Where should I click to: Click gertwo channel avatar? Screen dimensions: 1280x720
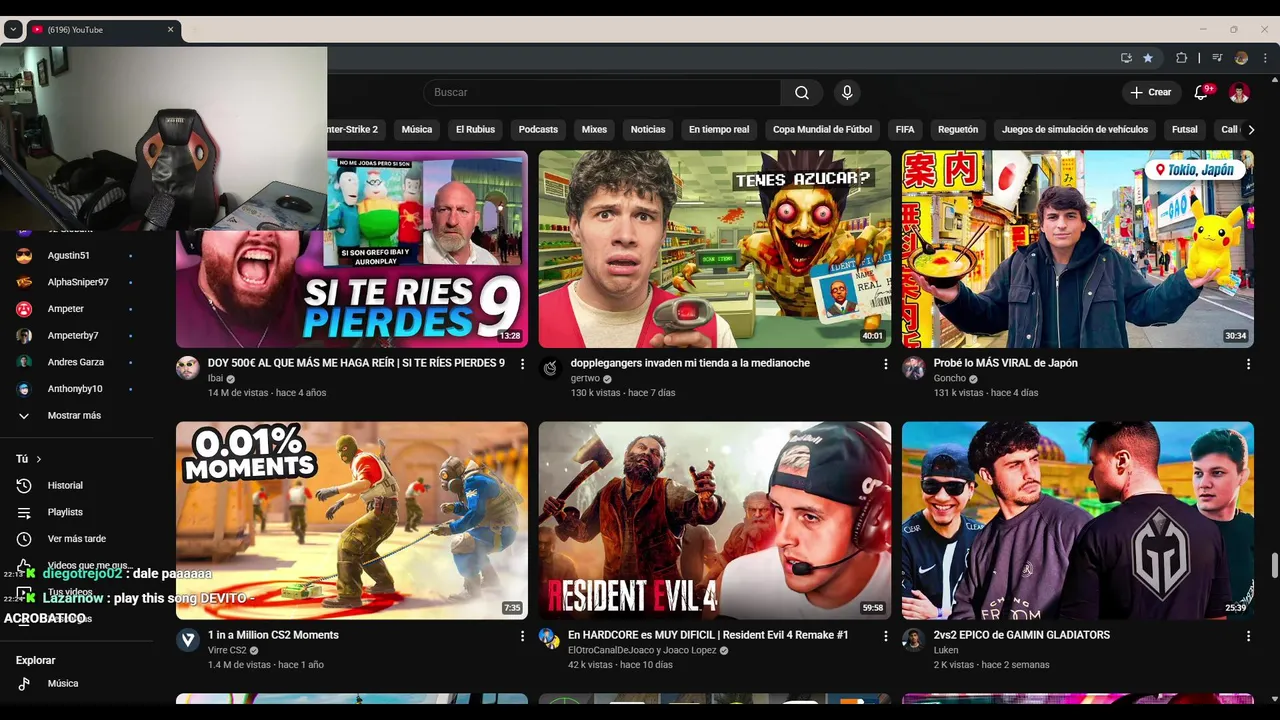coord(550,368)
